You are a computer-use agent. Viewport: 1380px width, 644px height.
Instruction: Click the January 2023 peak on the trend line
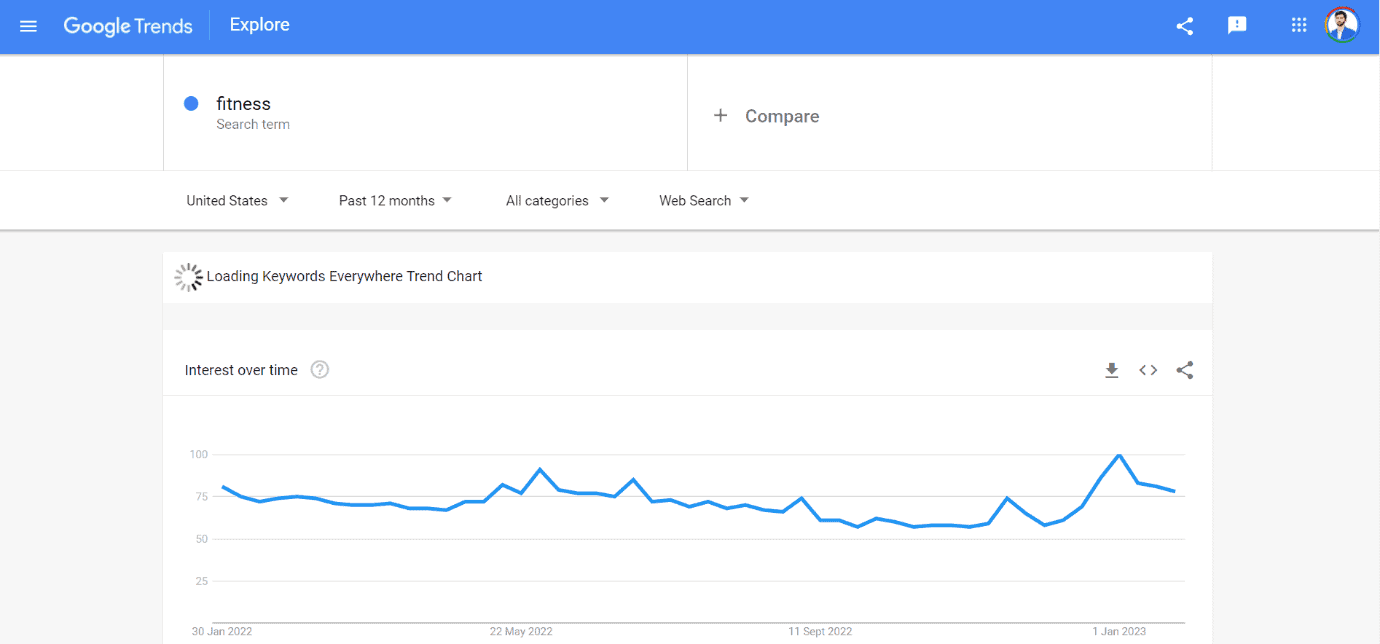[1118, 456]
